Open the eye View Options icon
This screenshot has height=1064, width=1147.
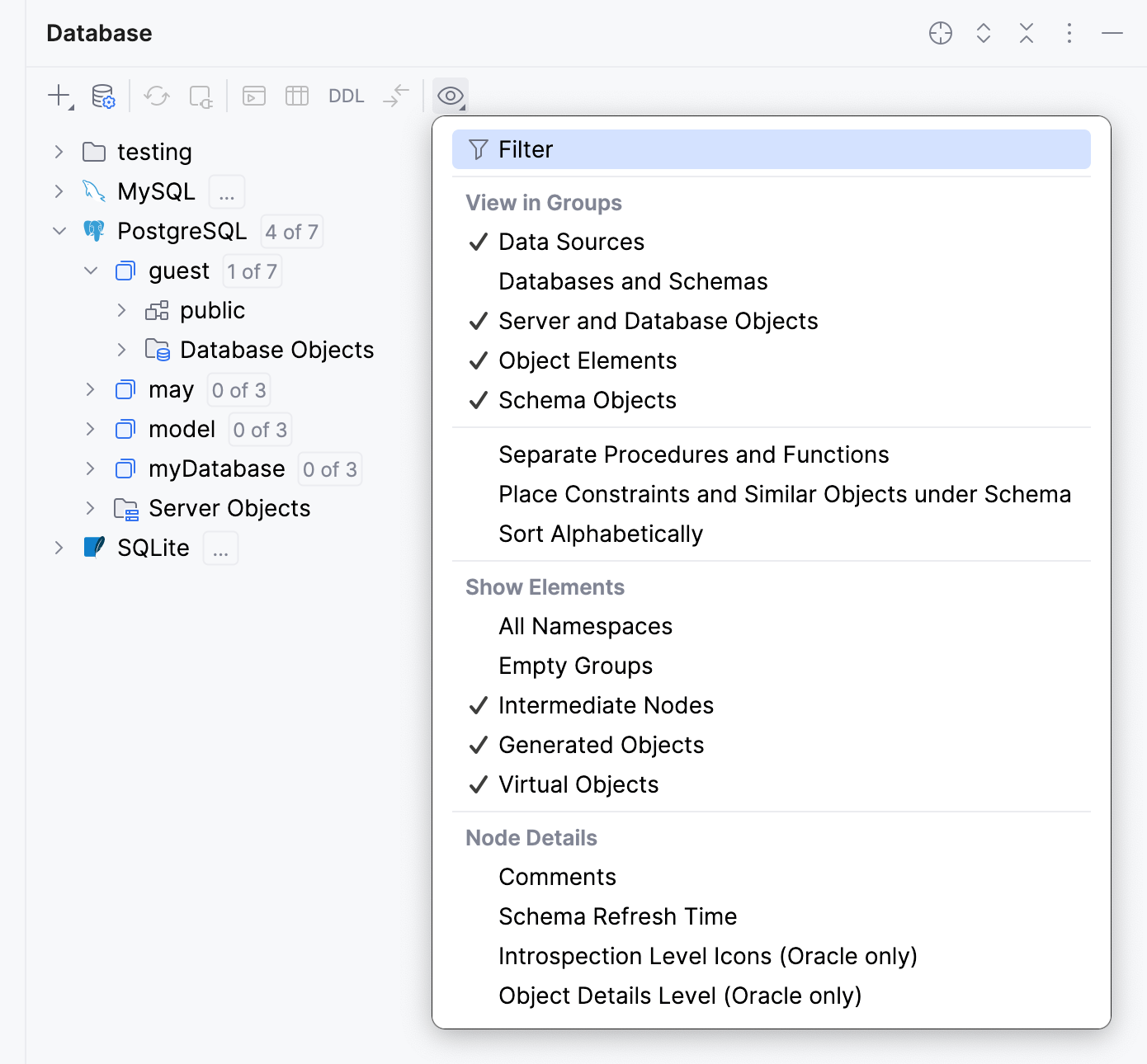pos(450,96)
